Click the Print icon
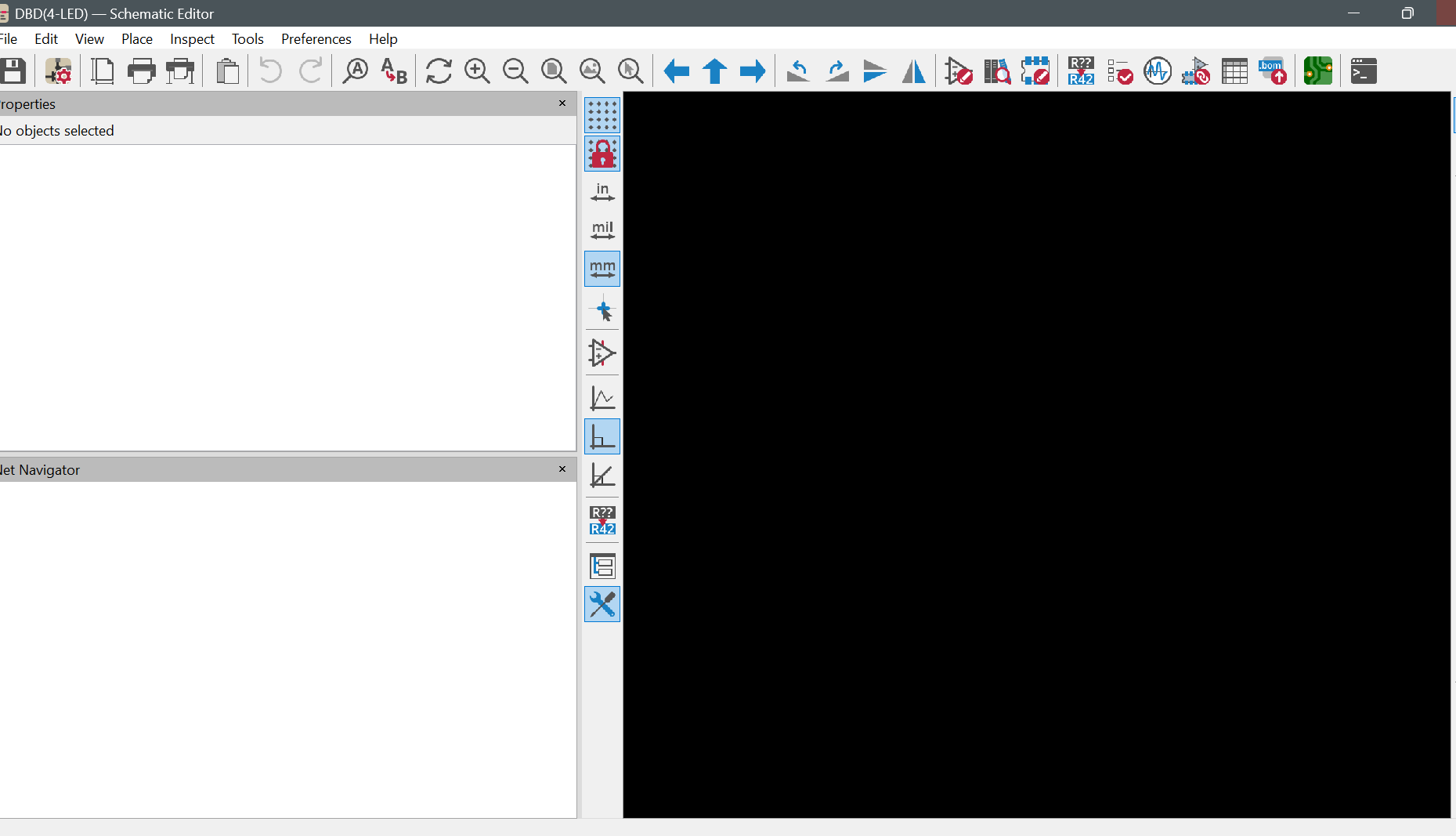Screen dimensions: 1456x836 (x=142, y=71)
